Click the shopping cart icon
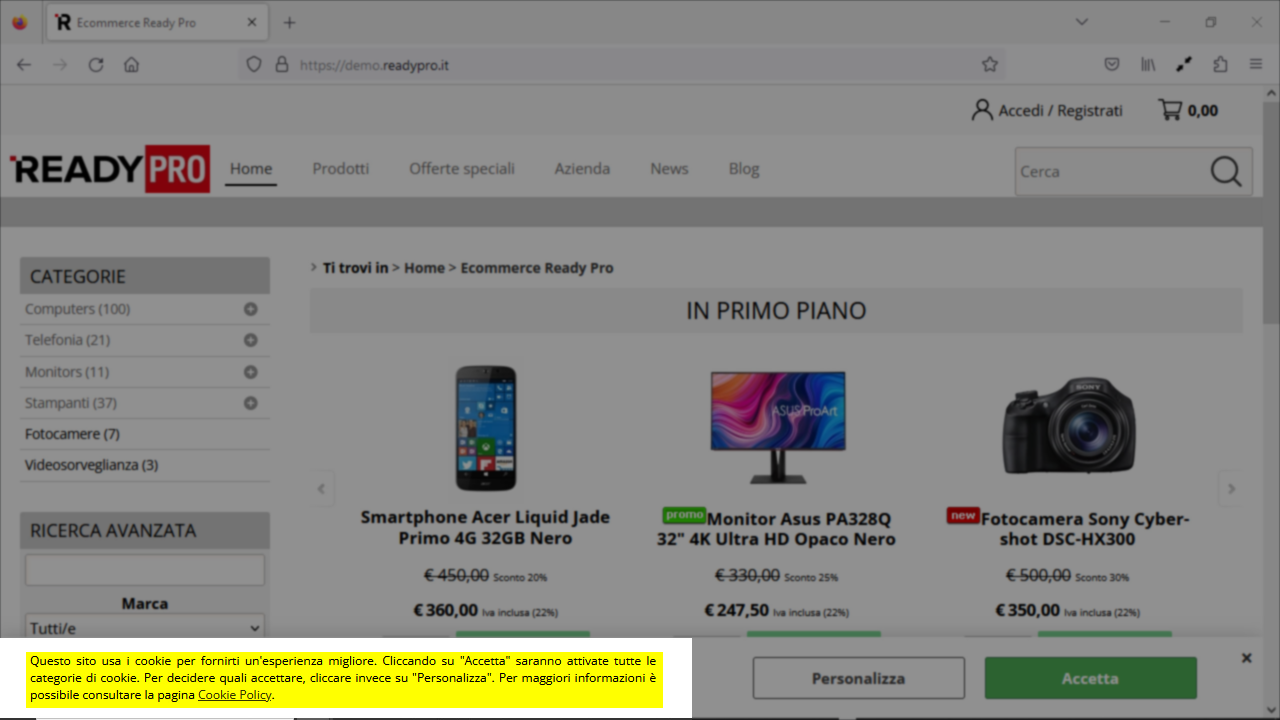The height and width of the screenshot is (720, 1280). coord(1169,110)
